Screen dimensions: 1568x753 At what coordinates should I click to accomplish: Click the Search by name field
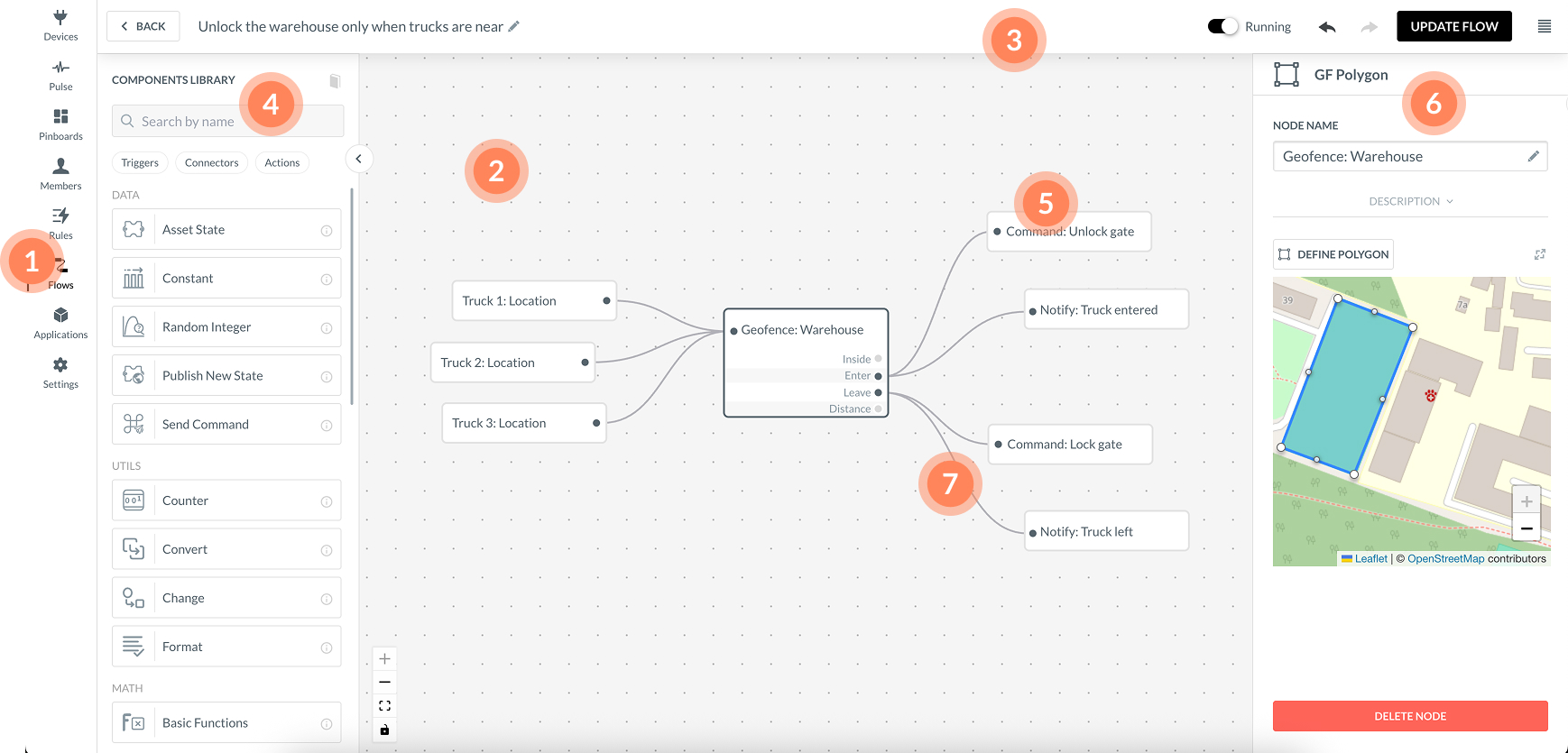pyautogui.click(x=227, y=121)
